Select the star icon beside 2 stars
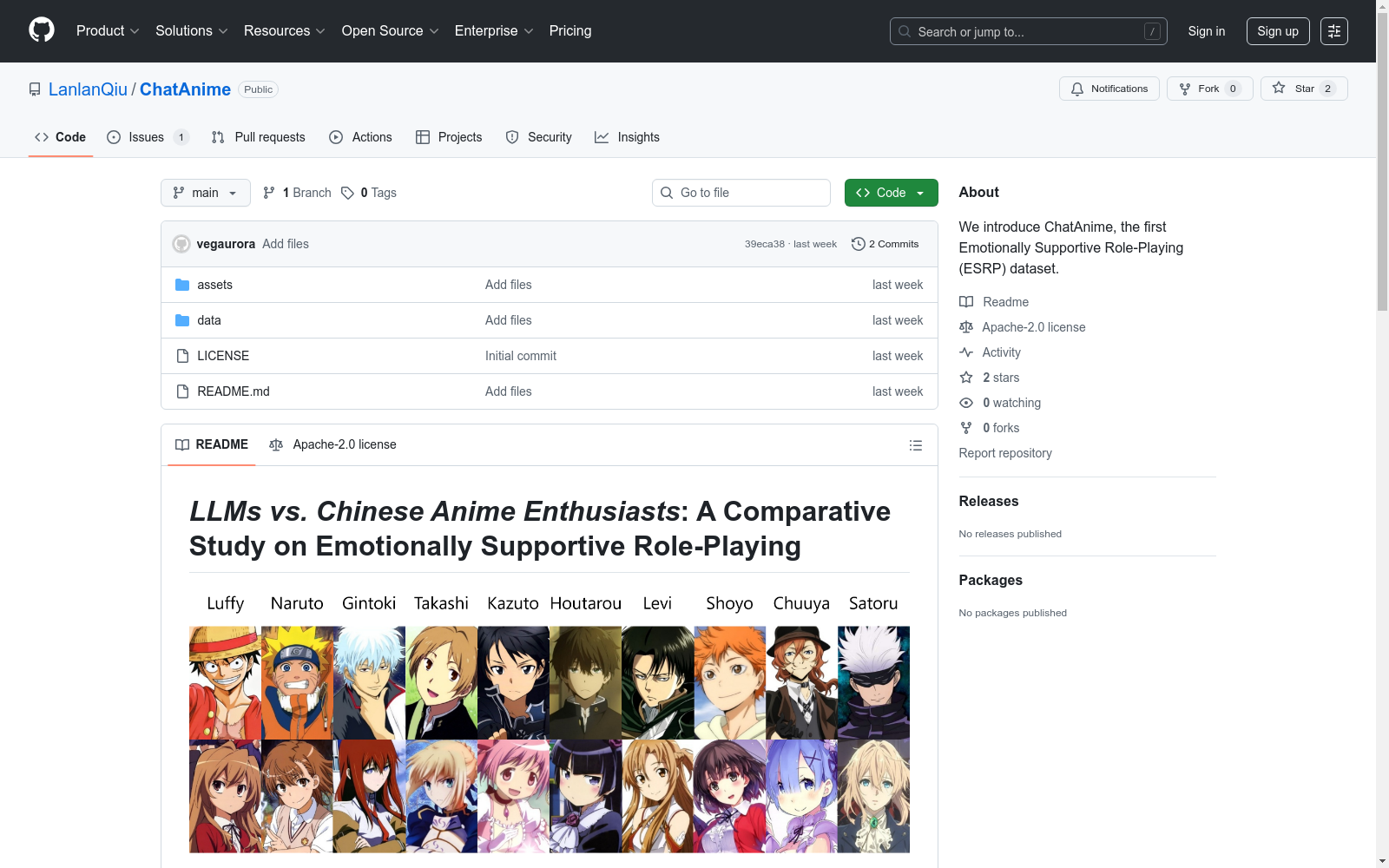The height and width of the screenshot is (868, 1389). point(966,378)
